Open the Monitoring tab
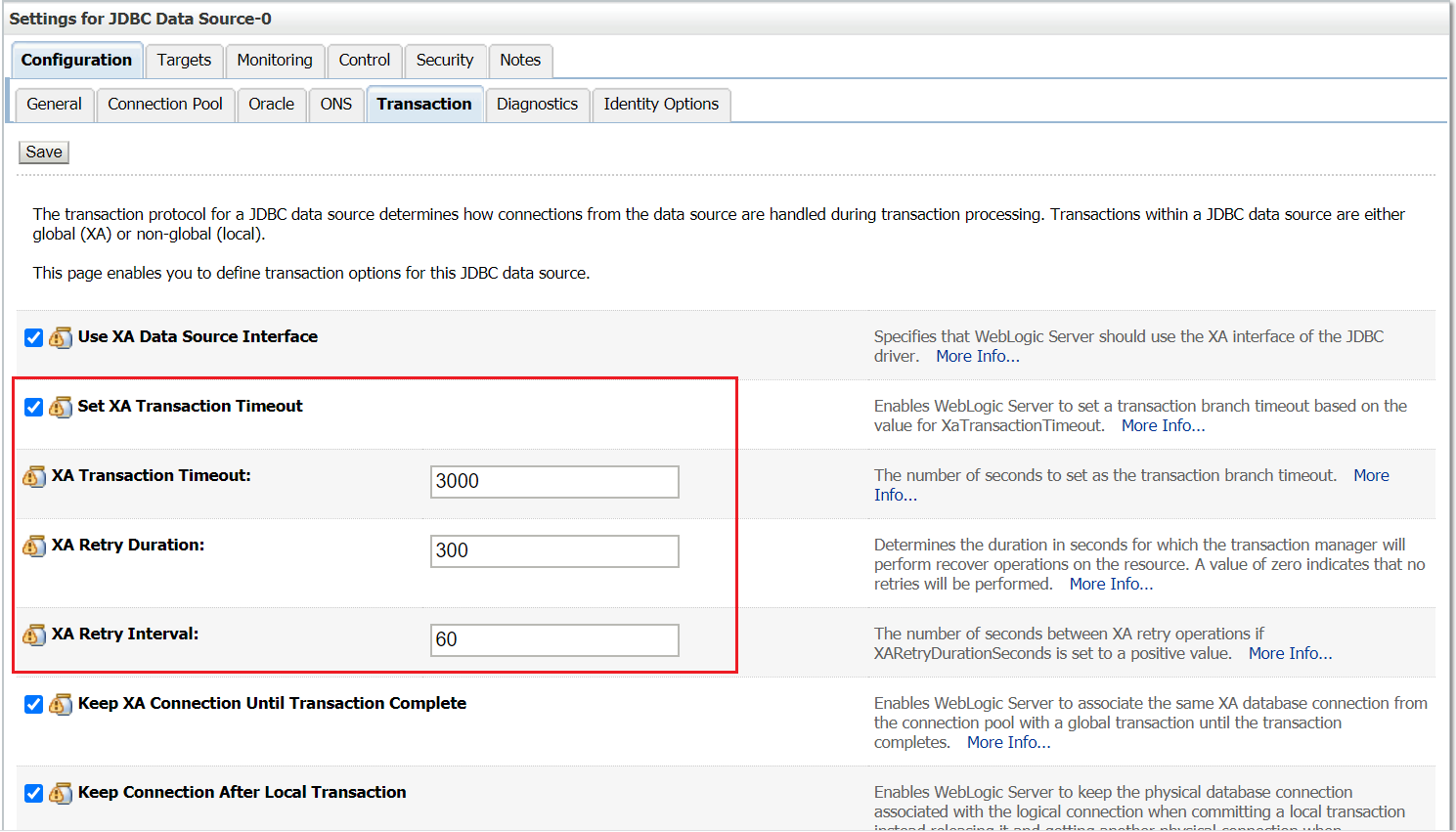Screen dimensions: 1456x832 coord(275,61)
